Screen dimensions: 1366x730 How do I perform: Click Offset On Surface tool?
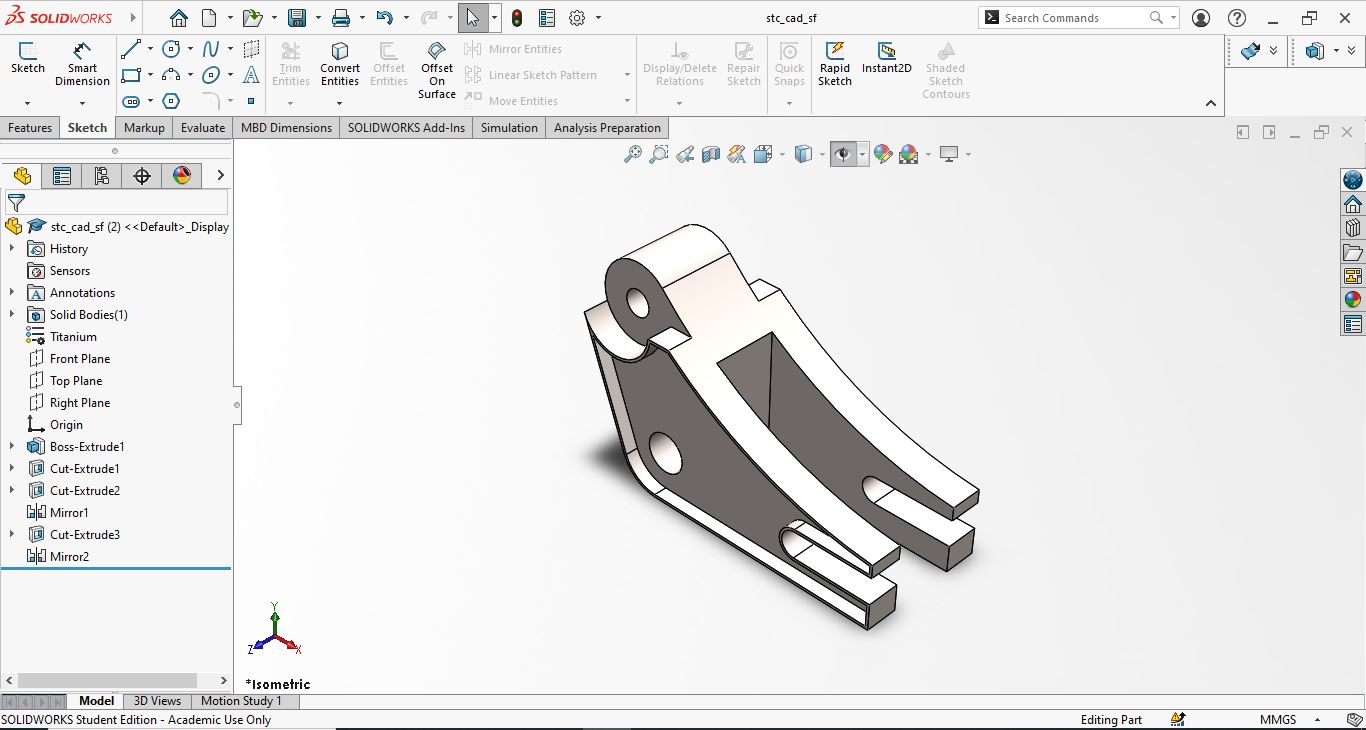point(437,70)
